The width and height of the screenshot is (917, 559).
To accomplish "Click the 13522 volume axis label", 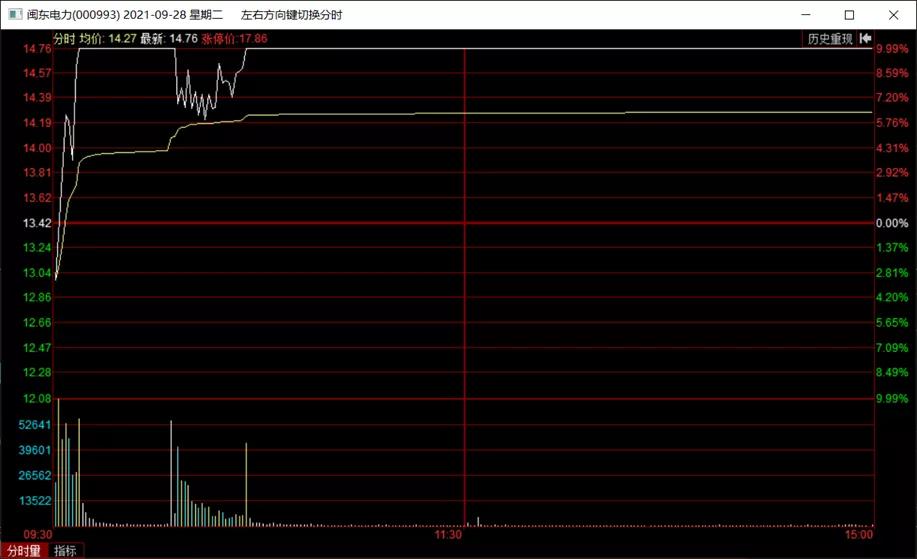I will click(35, 501).
